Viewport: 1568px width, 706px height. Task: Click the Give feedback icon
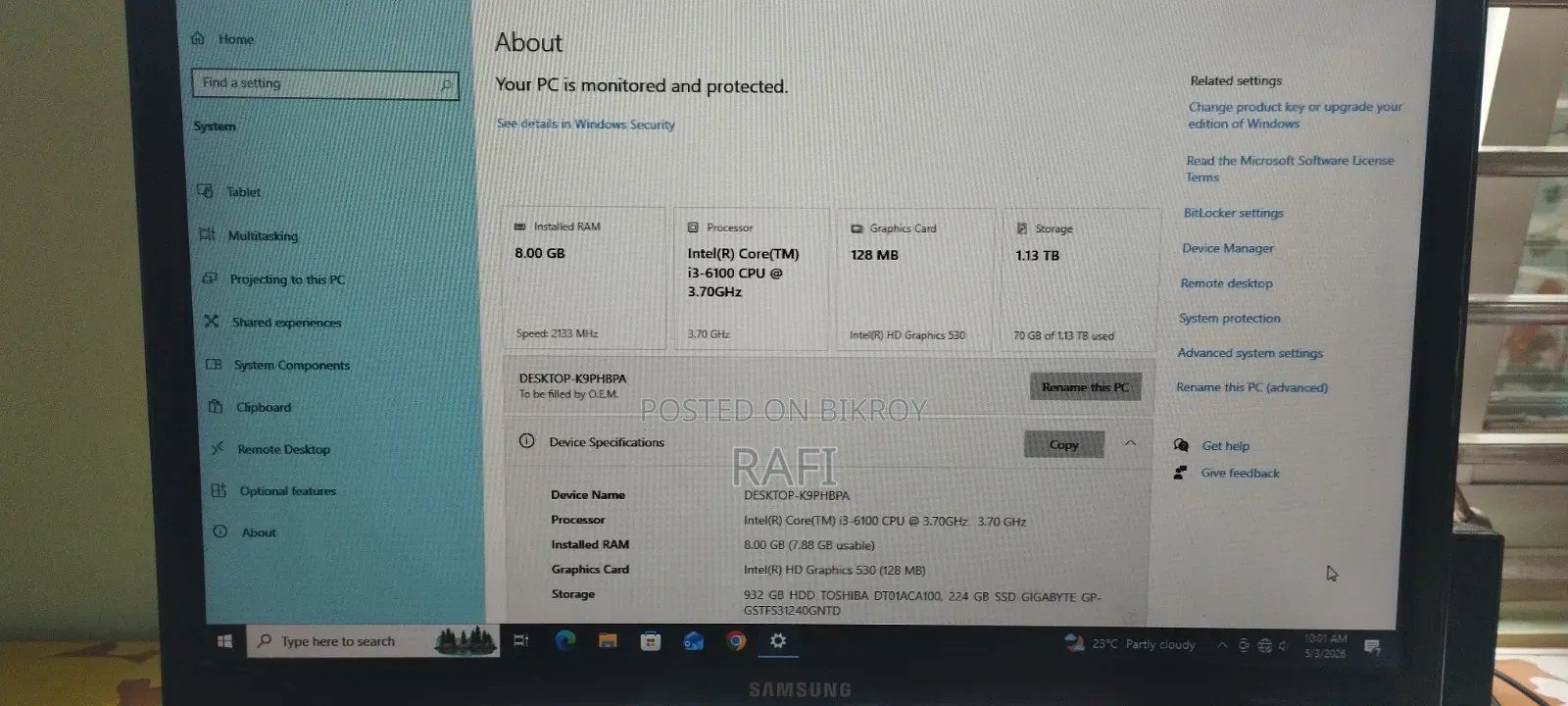click(1180, 473)
